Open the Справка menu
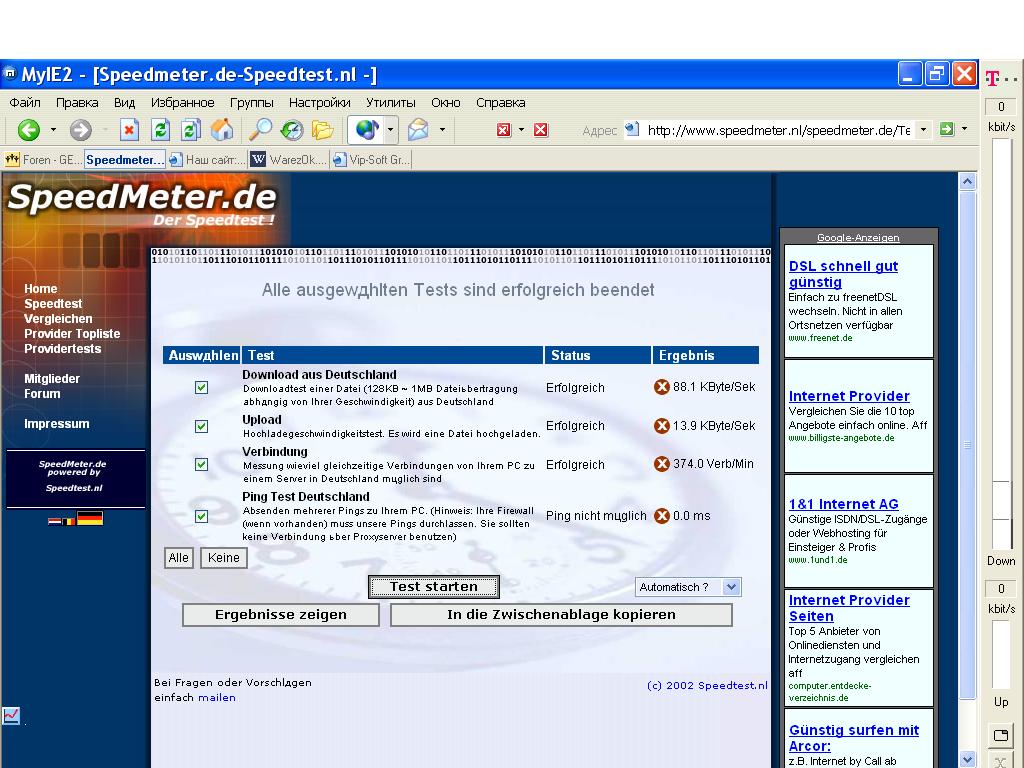The width and height of the screenshot is (1024, 768). tap(500, 103)
